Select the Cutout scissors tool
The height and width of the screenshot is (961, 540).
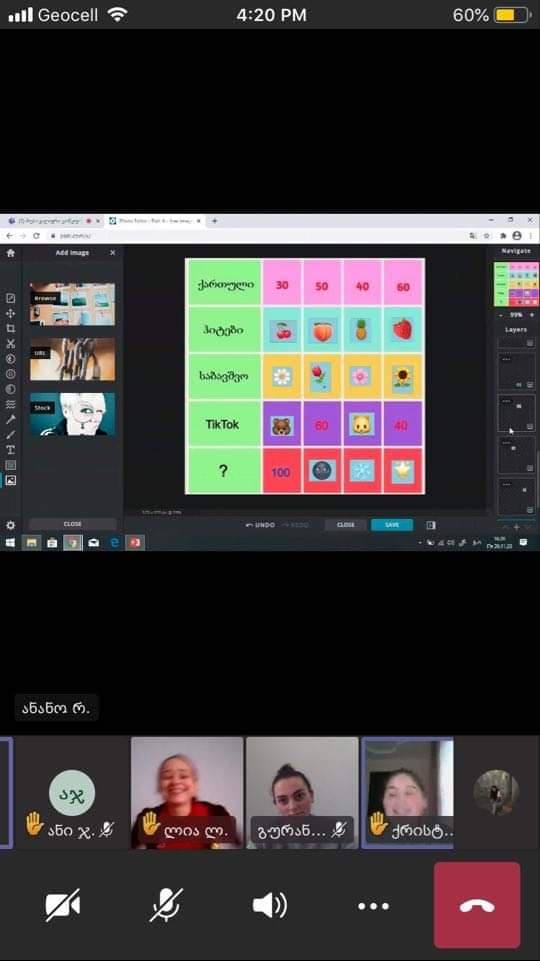[x=10, y=344]
